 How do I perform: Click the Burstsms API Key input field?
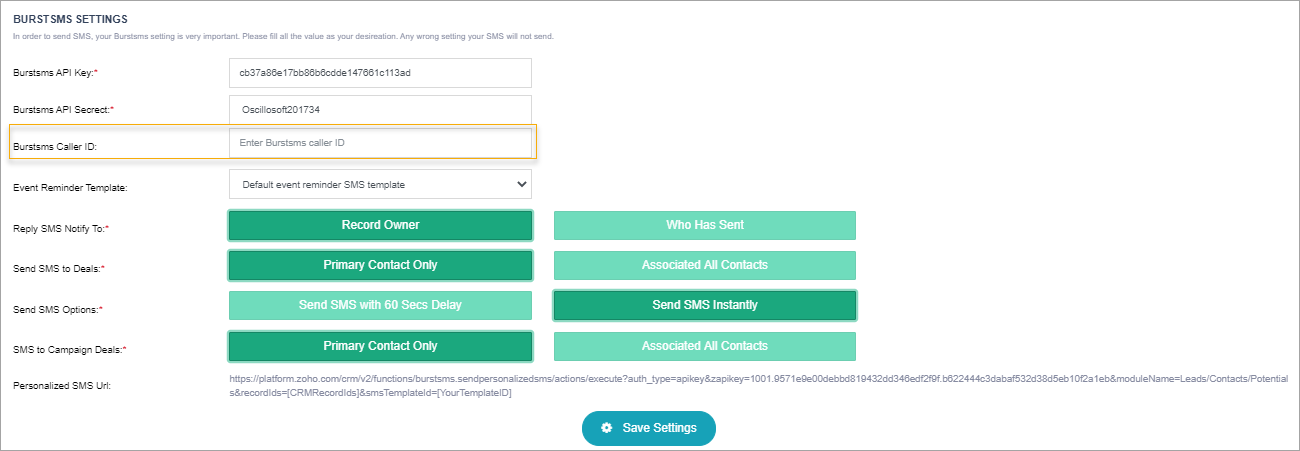click(x=380, y=73)
